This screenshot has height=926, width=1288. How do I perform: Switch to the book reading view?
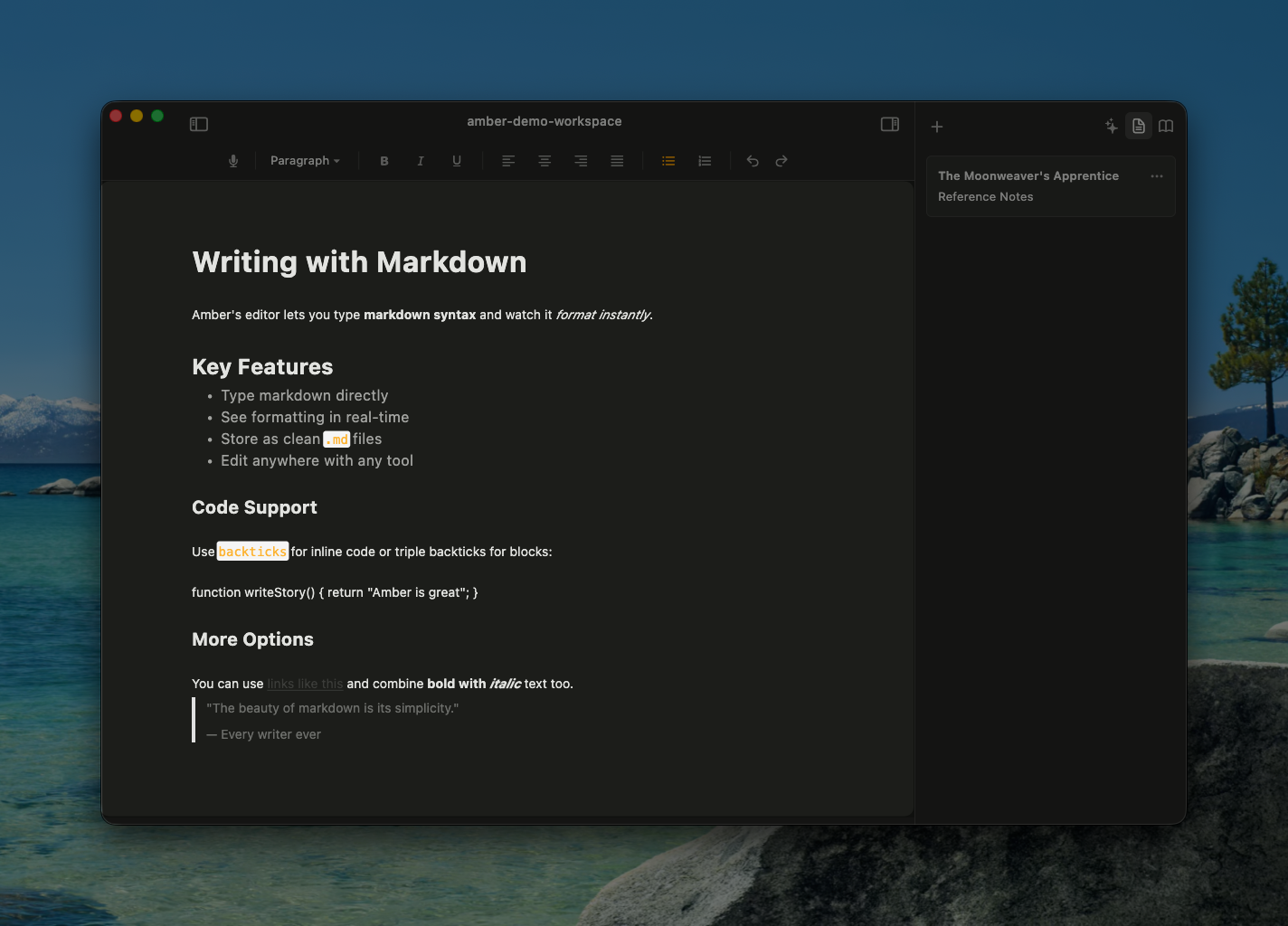click(x=1165, y=127)
